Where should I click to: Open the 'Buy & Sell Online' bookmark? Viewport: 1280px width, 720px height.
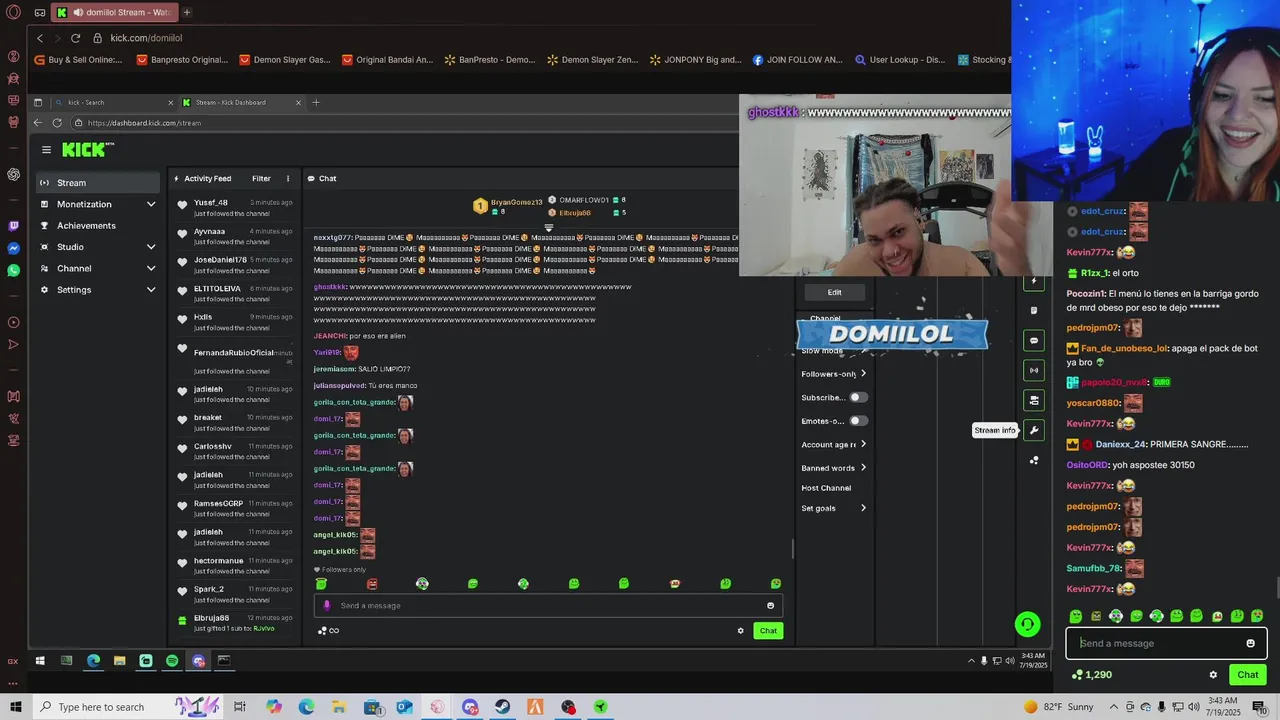pos(78,60)
